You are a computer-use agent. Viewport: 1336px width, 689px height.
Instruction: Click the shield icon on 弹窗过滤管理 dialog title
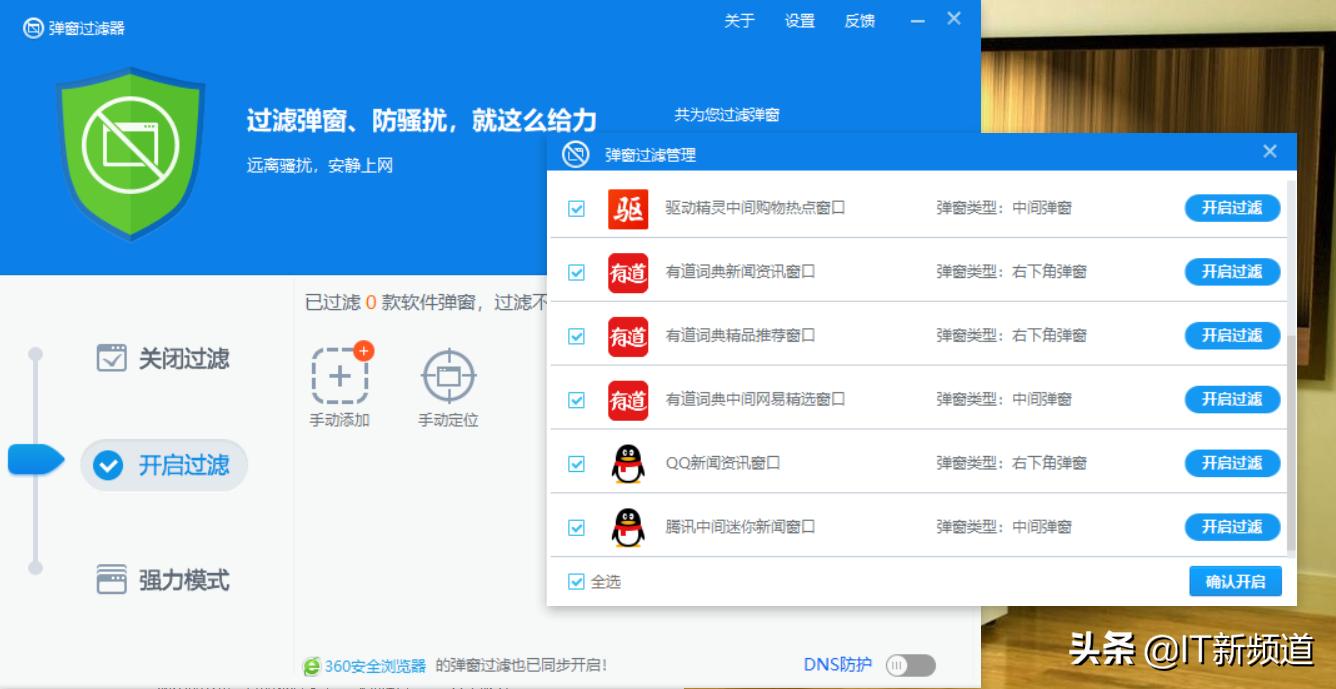coord(572,151)
